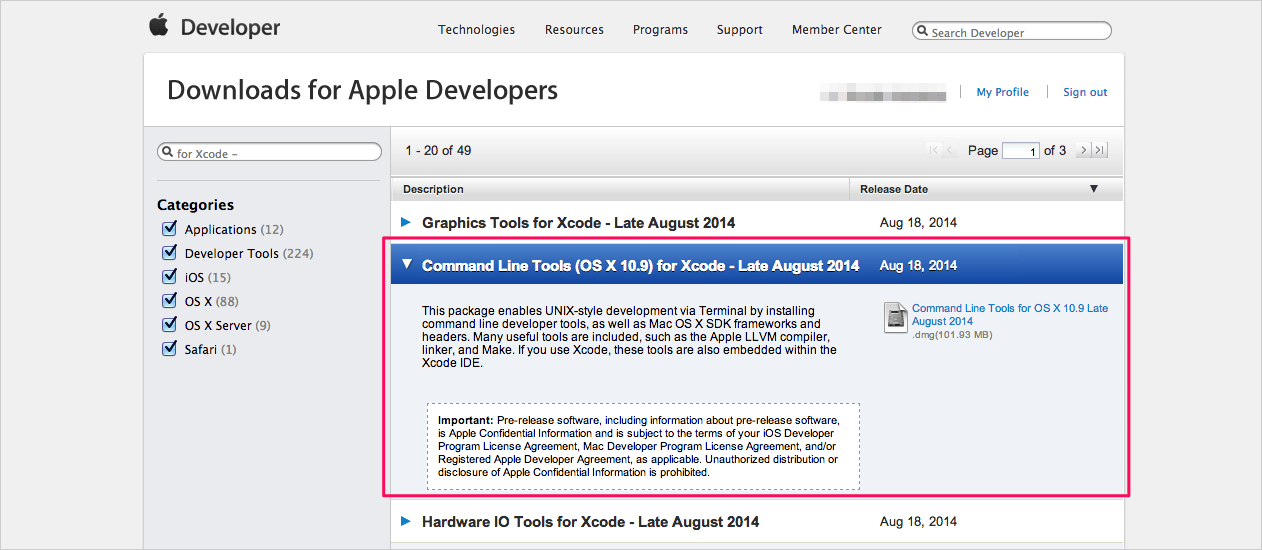Click Command Line Tools (OS X 10.9) title
This screenshot has height=550, width=1262.
point(641,266)
